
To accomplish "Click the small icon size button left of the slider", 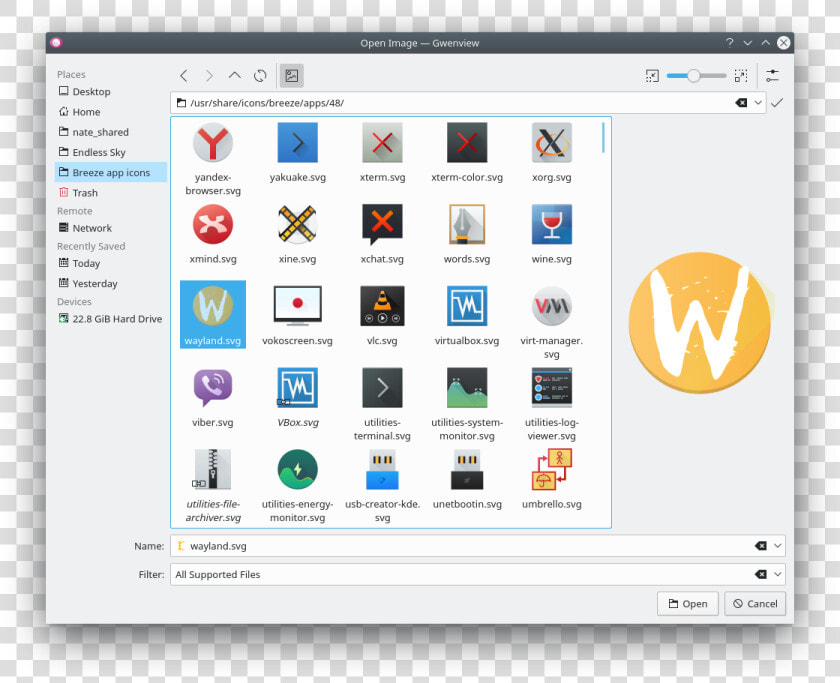I will pos(652,76).
